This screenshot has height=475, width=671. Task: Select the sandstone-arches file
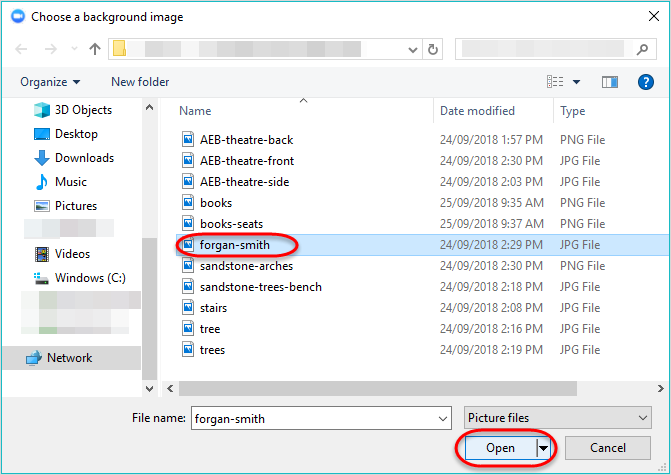[246, 266]
